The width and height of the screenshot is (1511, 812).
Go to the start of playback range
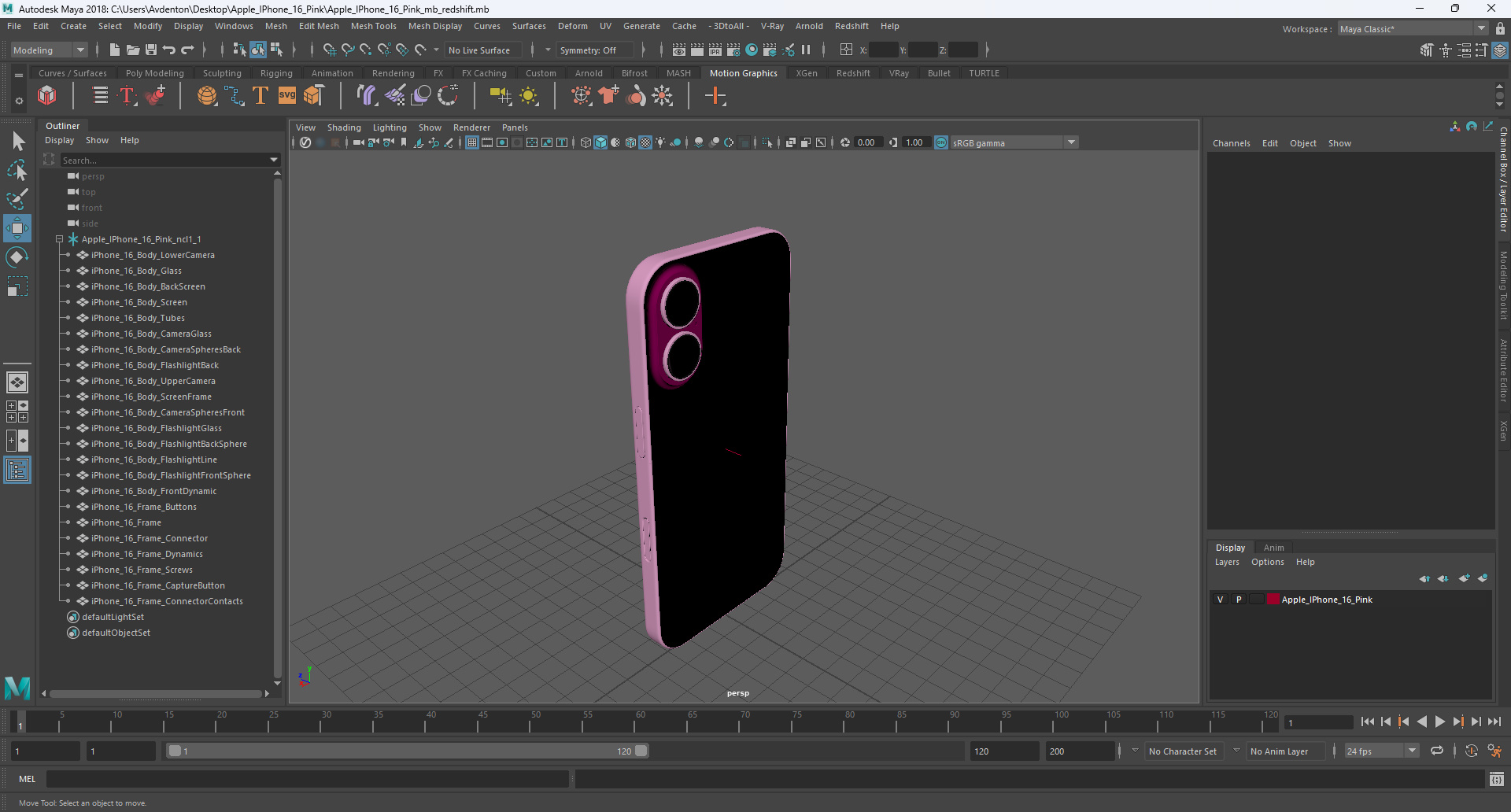(x=1367, y=722)
